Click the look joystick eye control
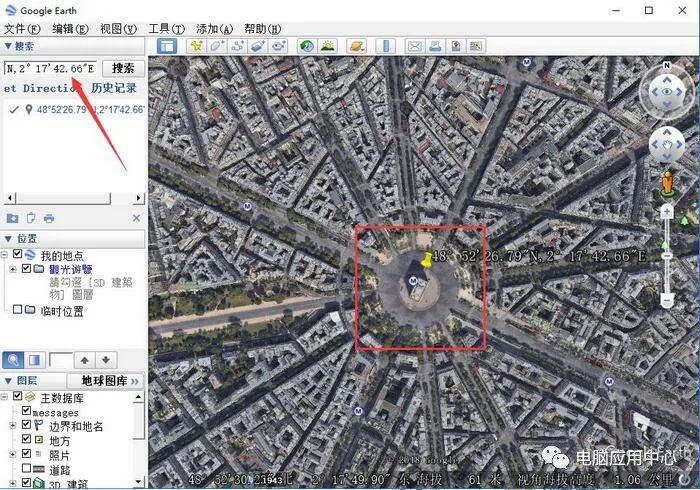 click(x=667, y=92)
